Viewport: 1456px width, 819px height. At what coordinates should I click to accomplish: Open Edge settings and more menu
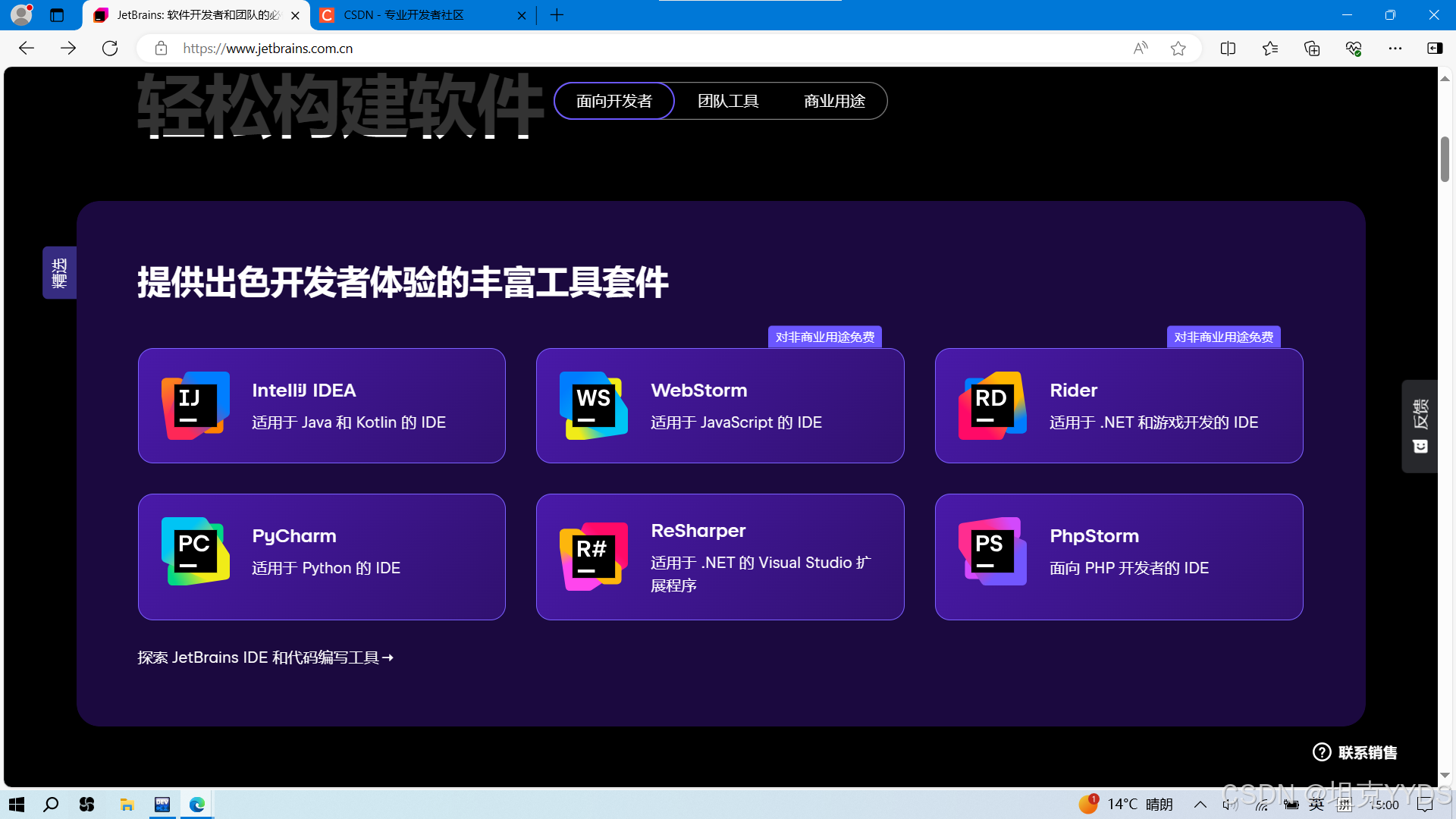coord(1395,49)
